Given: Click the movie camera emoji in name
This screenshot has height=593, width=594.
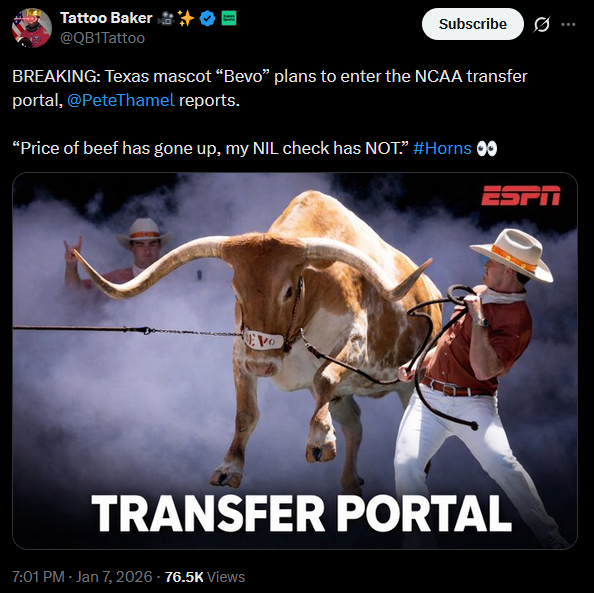Looking at the screenshot, I should pyautogui.click(x=166, y=19).
